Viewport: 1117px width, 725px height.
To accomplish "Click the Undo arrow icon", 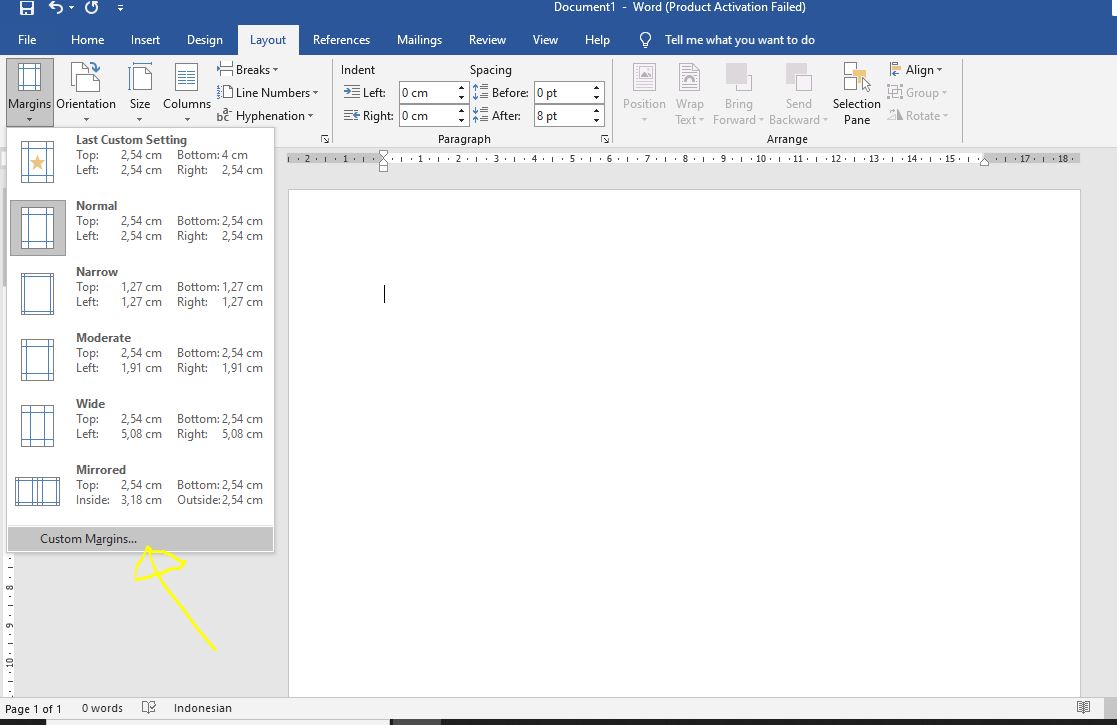I will point(56,8).
